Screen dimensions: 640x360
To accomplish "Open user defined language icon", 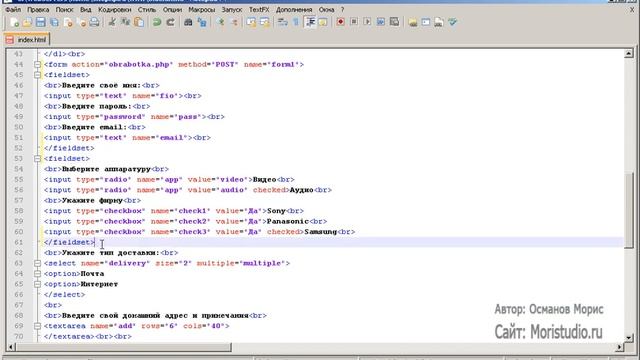I will [323, 22].
